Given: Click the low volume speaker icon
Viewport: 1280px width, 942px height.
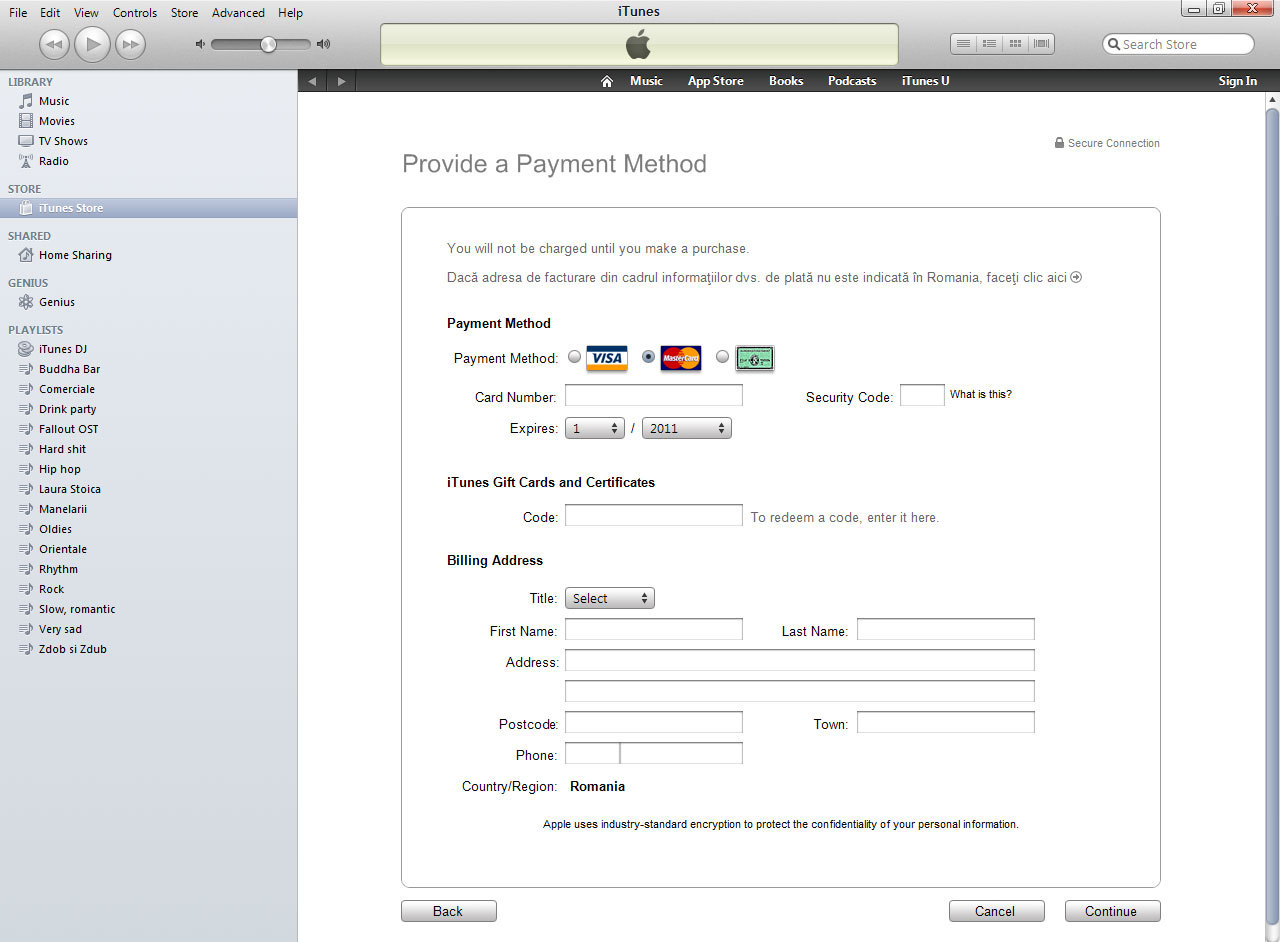Looking at the screenshot, I should pyautogui.click(x=200, y=44).
